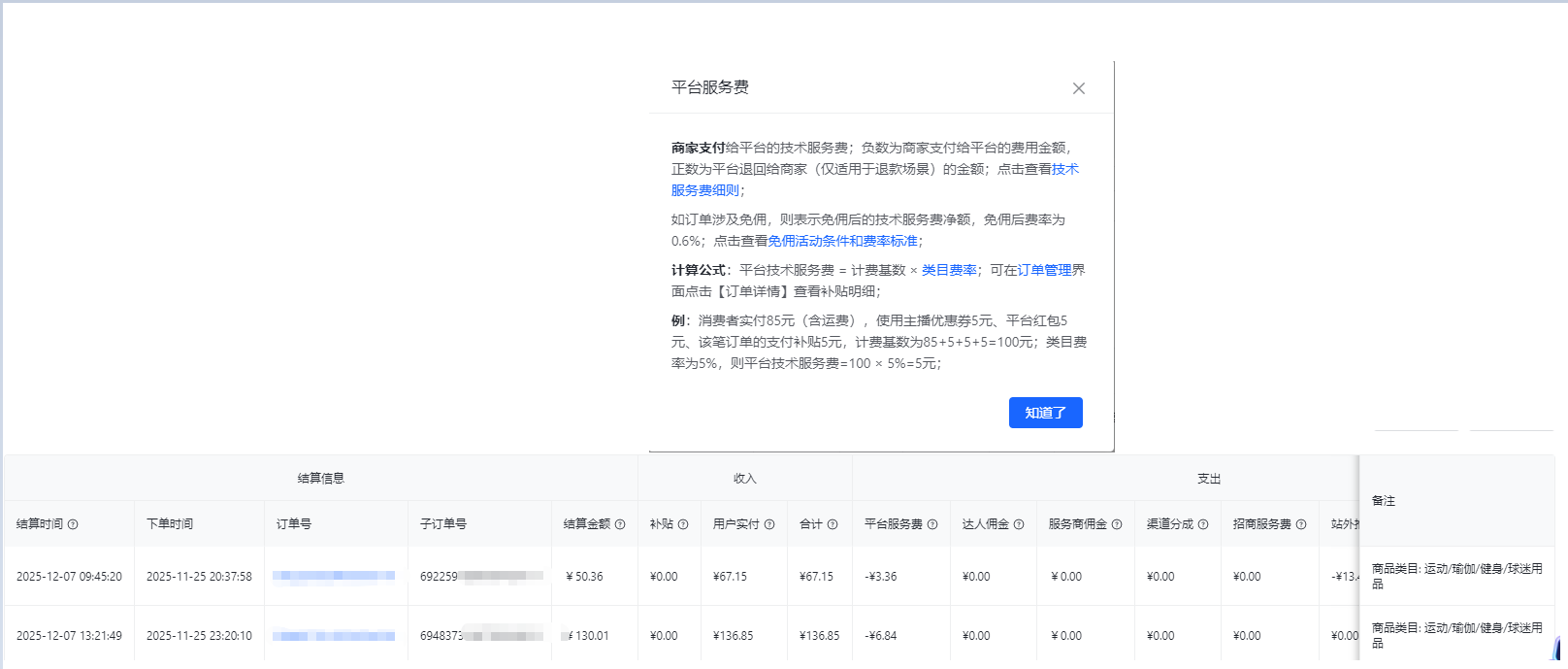The height and width of the screenshot is (669, 1568).
Task: Click settlement amount ¥50.36
Action: [x=584, y=577]
